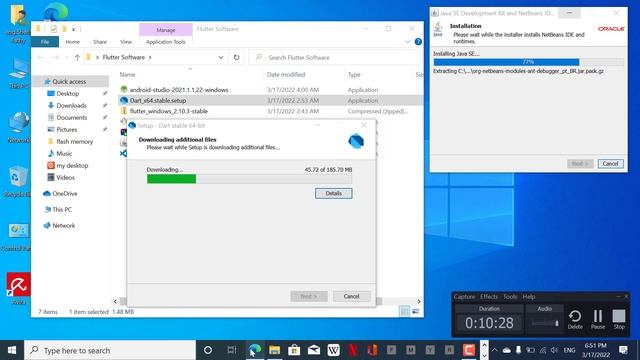Open flash memory folder in navigation pane
640x360 pixels.
[74, 142]
